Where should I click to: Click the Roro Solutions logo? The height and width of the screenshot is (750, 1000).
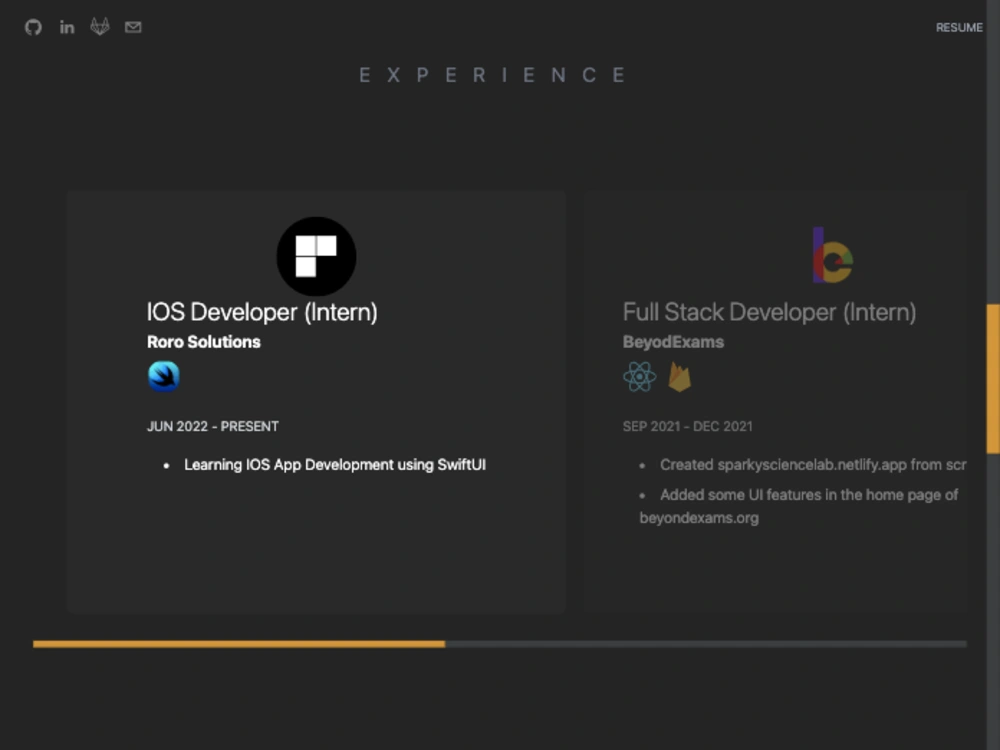[316, 256]
